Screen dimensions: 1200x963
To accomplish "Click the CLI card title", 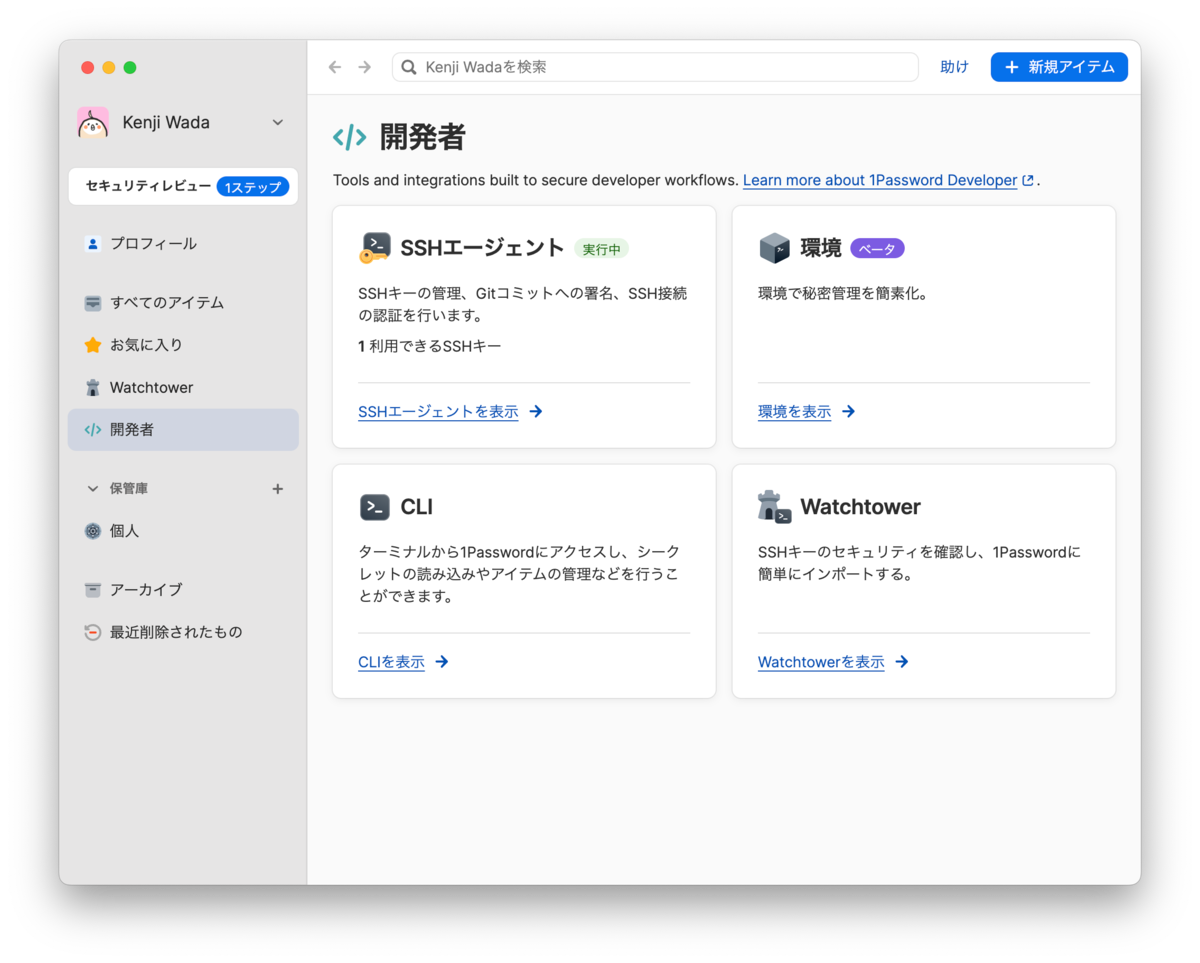I will click(417, 507).
